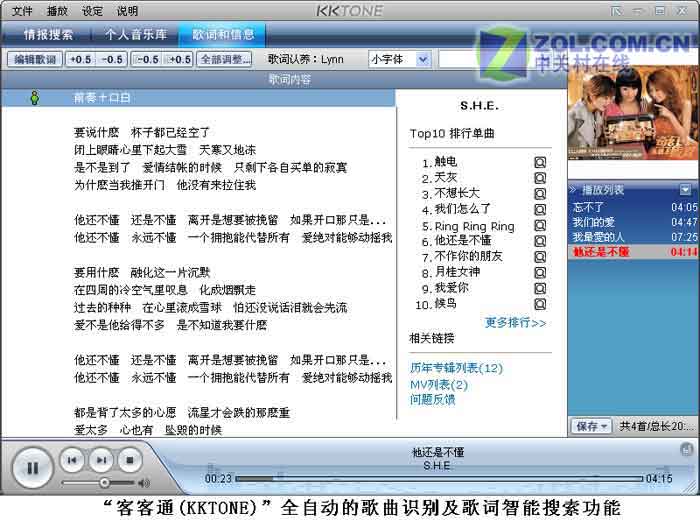Search icon beside 候鸟
700x521 pixels.
pyautogui.click(x=540, y=304)
